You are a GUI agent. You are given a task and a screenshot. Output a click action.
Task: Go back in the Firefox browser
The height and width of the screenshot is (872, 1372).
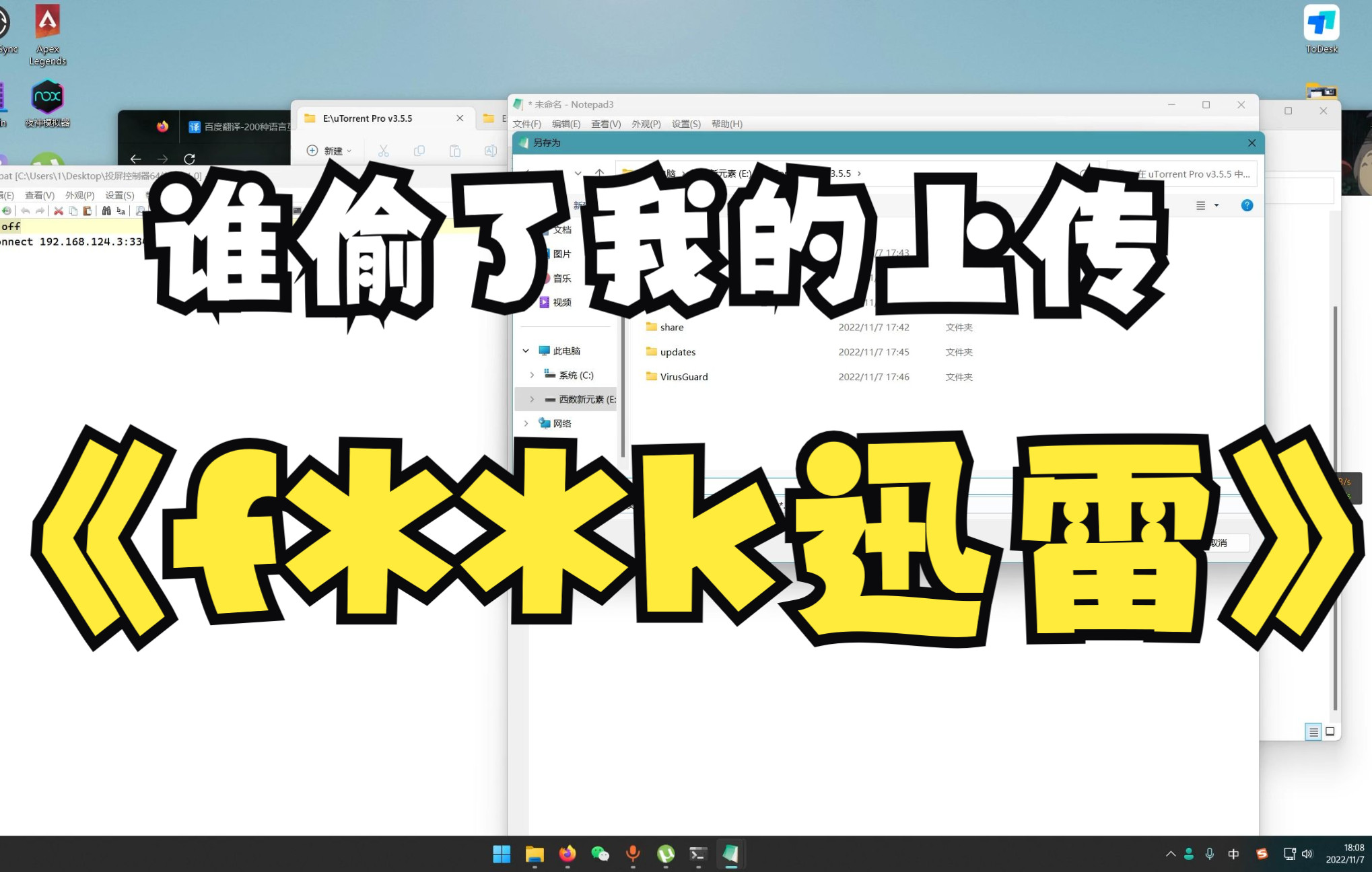click(135, 159)
